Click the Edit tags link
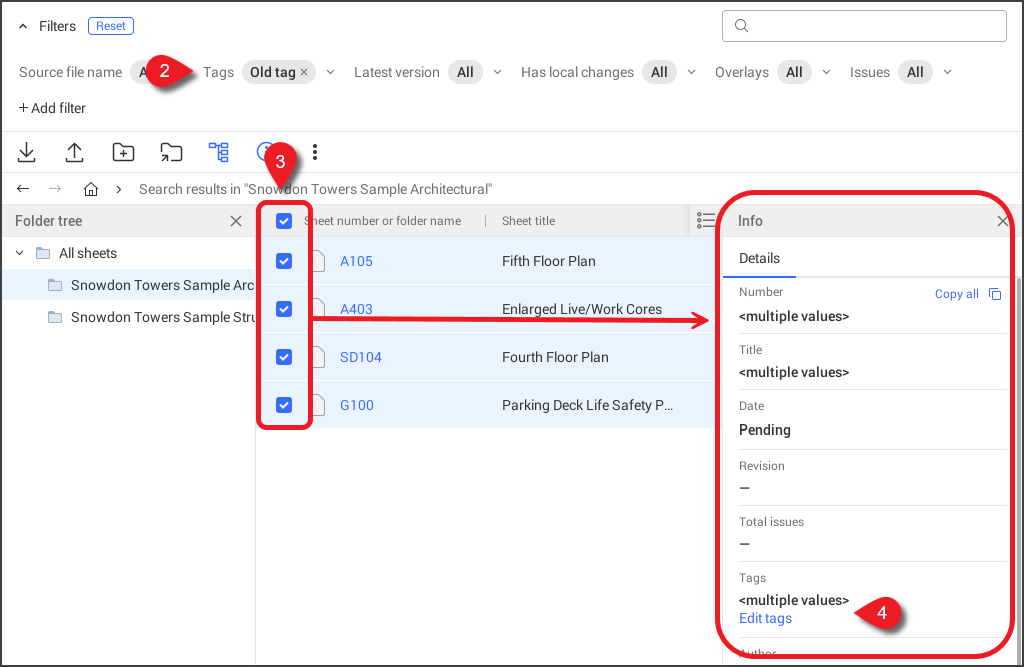Screen dimensions: 1024x667 [765, 618]
